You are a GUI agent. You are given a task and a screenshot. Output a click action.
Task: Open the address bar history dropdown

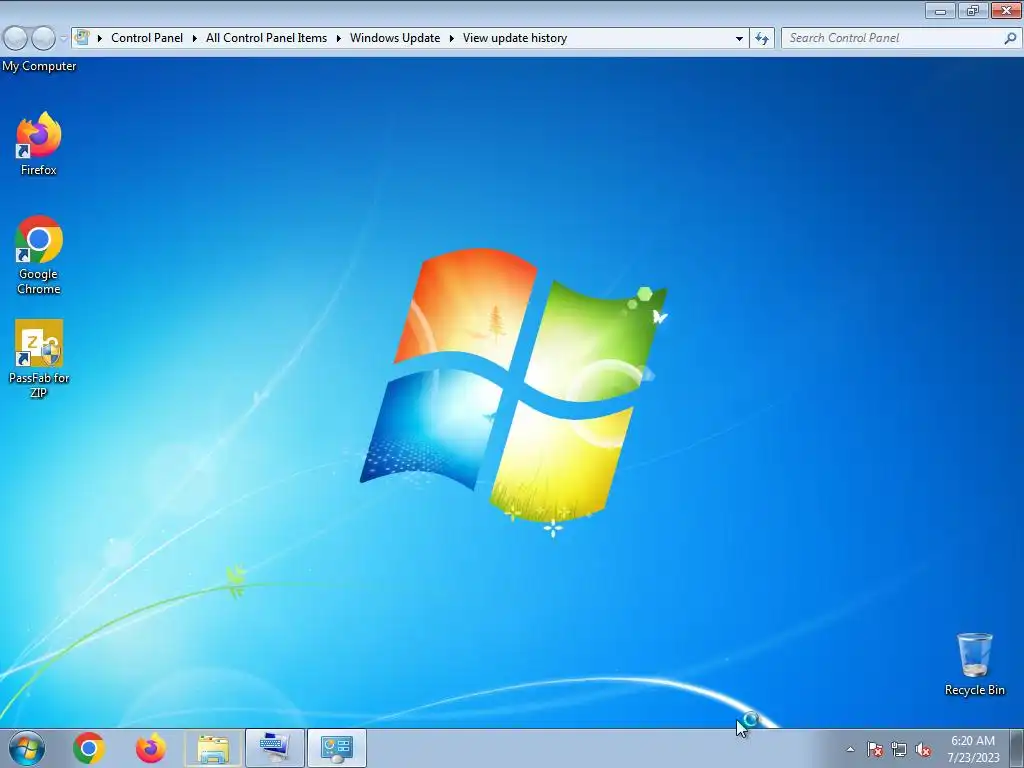click(x=739, y=39)
